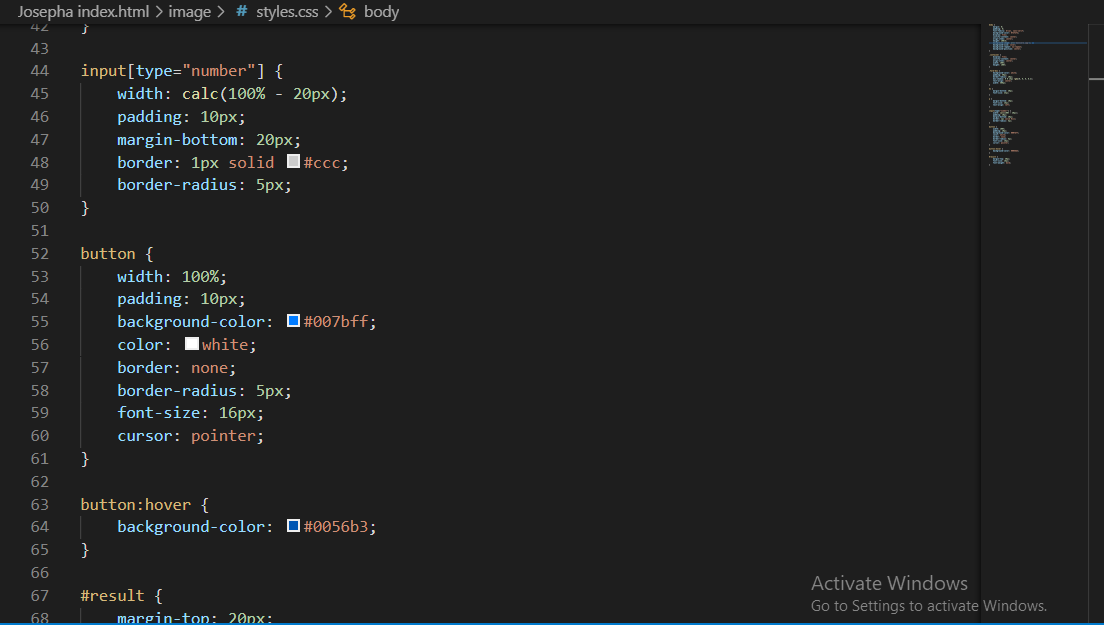Click line number 52 in gutter
1104x625 pixels.
[39, 253]
